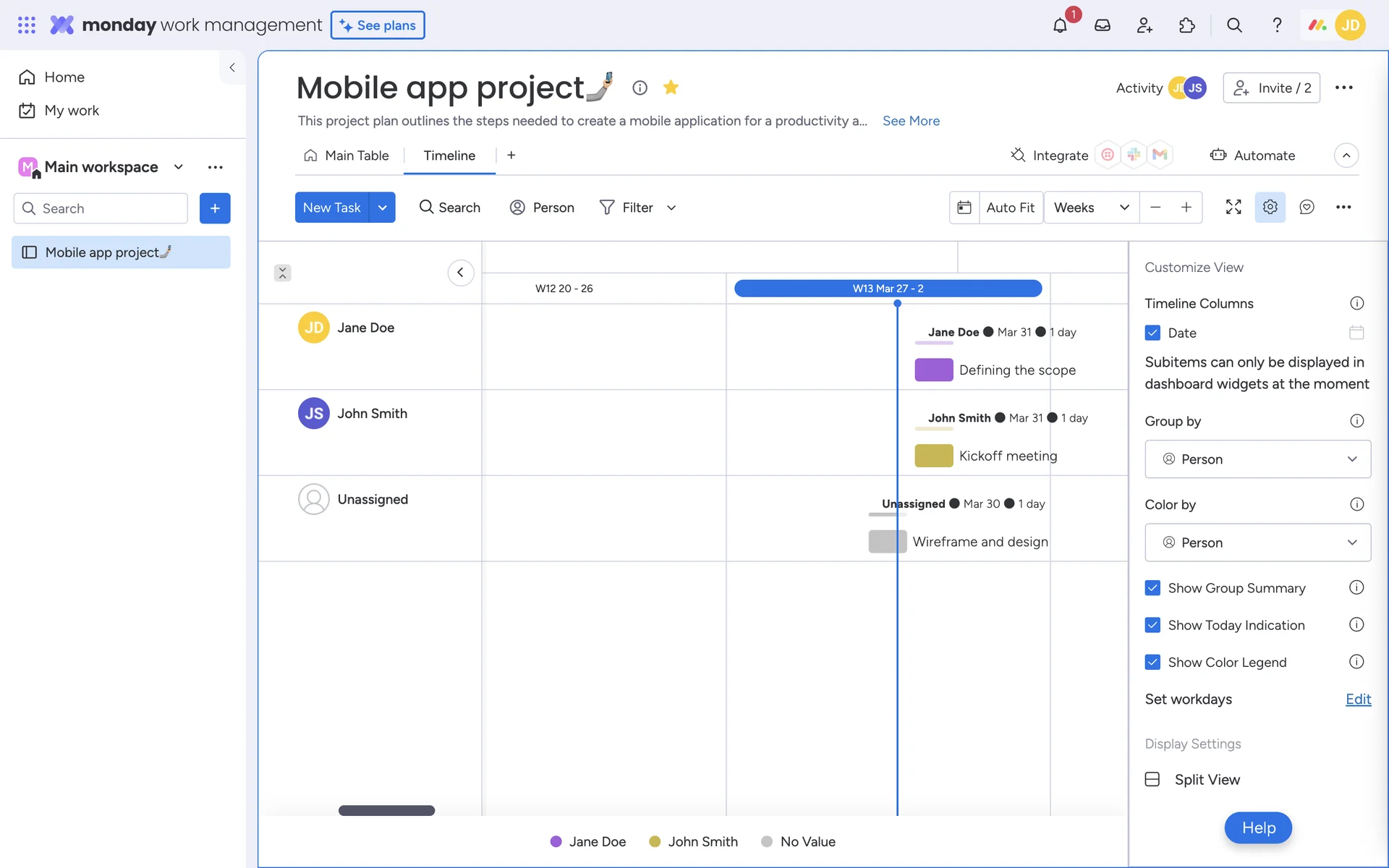Viewport: 1389px width, 868px height.
Task: Open the Group by Person dropdown
Action: pyautogui.click(x=1257, y=459)
